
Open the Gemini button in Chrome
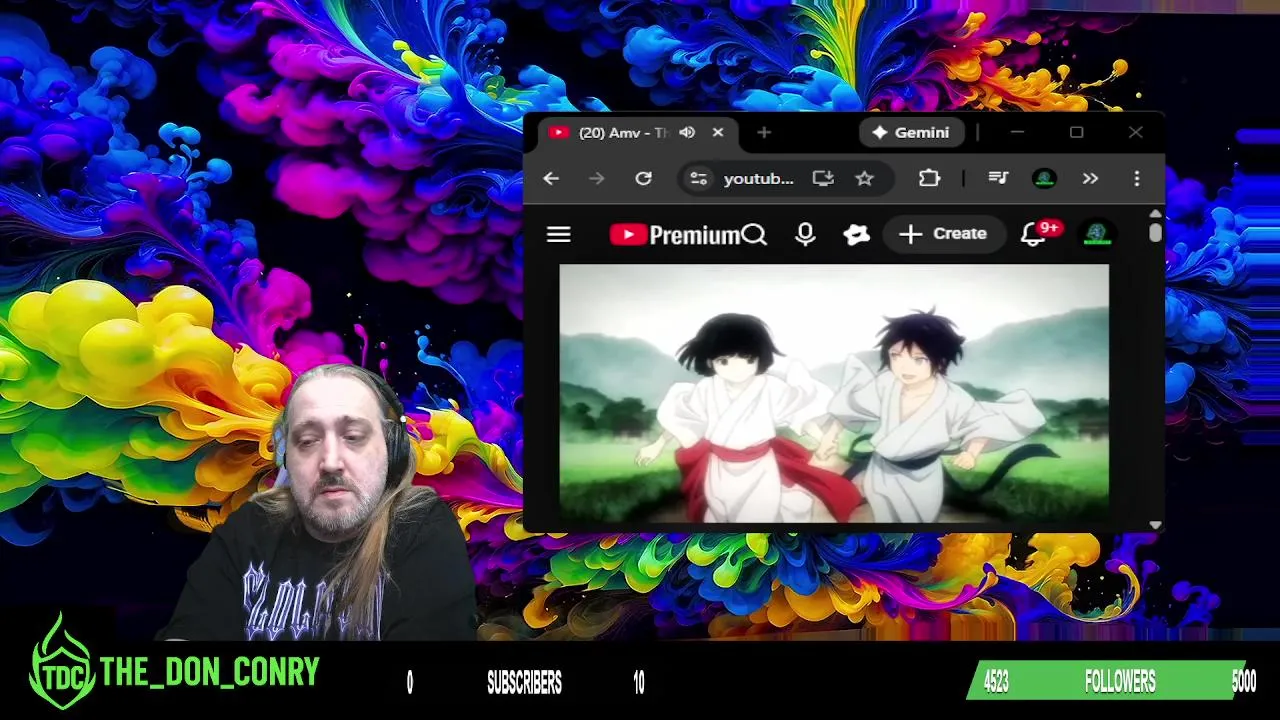[910, 133]
